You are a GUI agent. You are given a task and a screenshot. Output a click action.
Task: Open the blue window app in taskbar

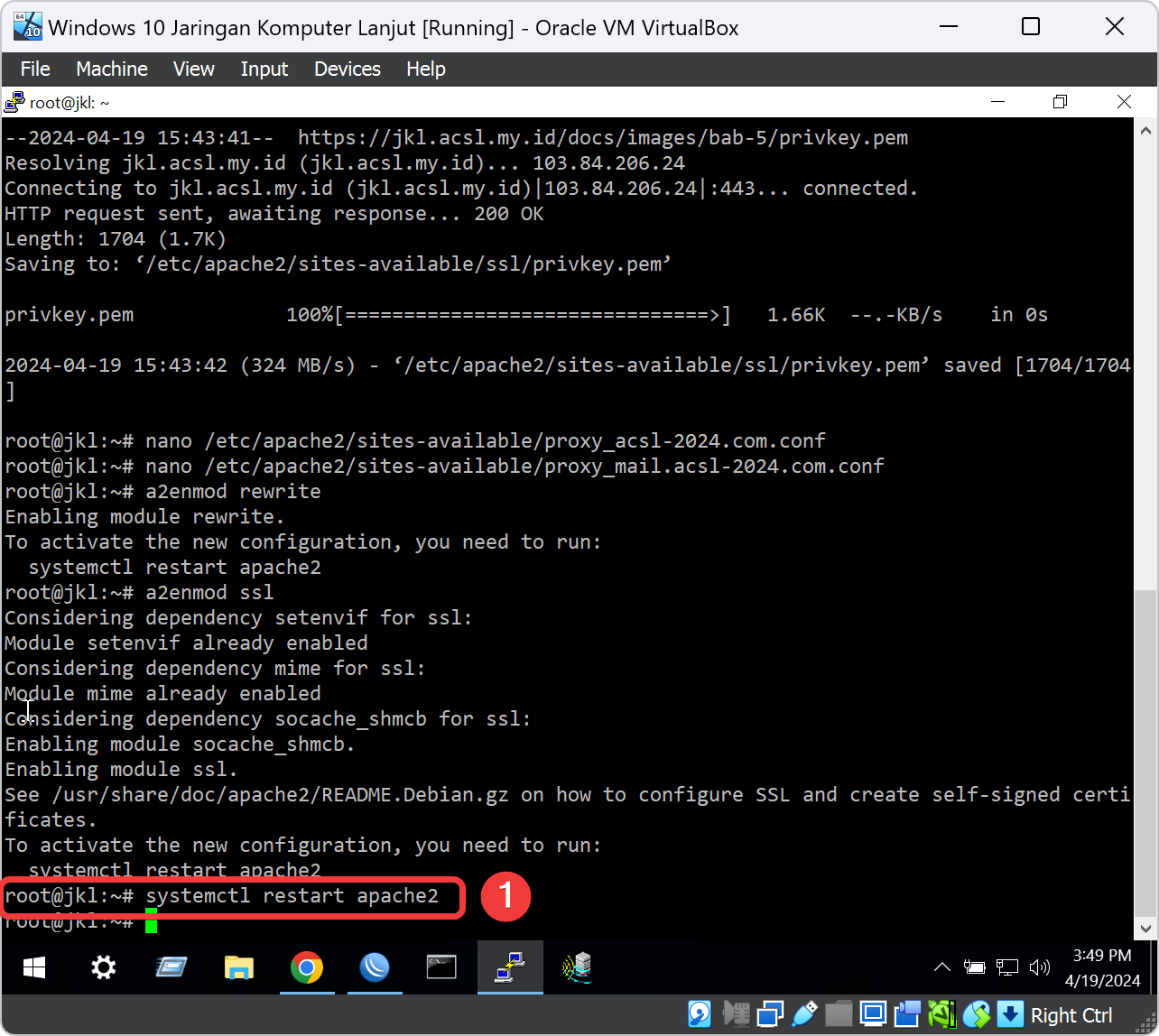[172, 968]
